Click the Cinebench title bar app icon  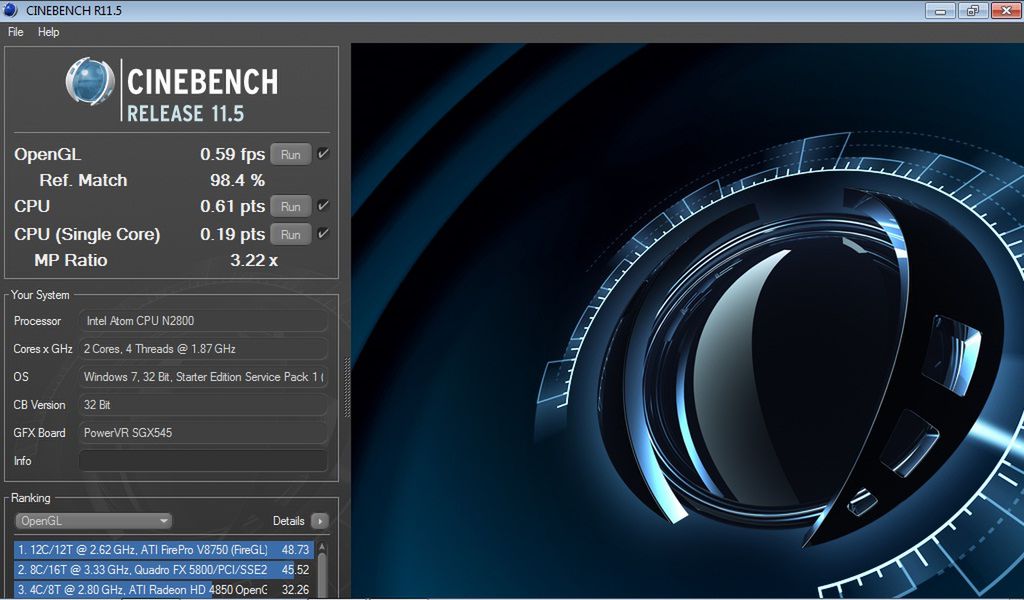point(10,10)
